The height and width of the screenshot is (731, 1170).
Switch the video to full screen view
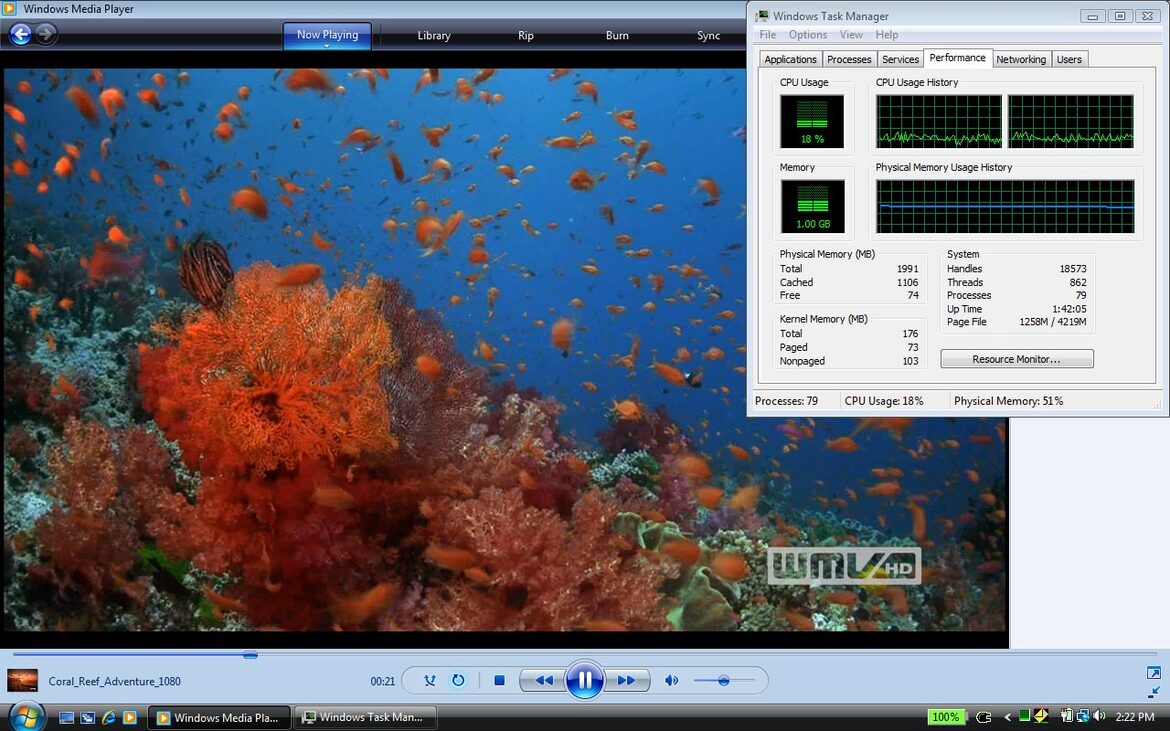point(1153,673)
